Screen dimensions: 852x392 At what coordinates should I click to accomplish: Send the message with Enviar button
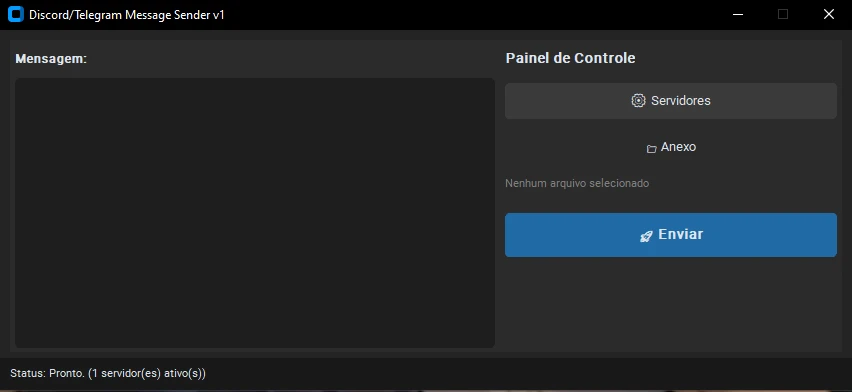(x=671, y=235)
